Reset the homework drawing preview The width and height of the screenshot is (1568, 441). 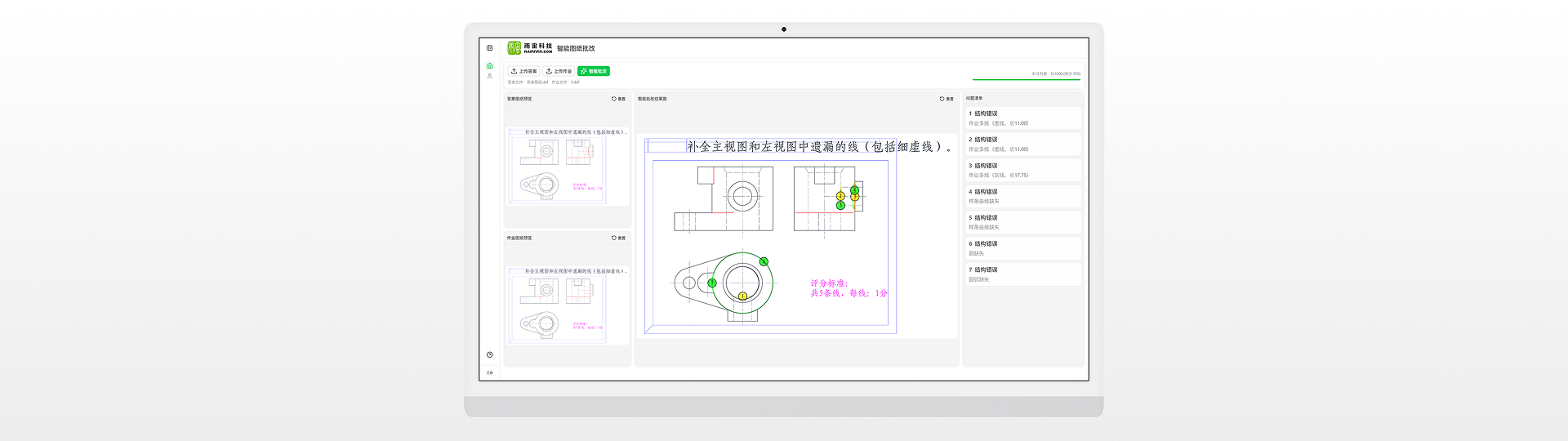(x=618, y=238)
